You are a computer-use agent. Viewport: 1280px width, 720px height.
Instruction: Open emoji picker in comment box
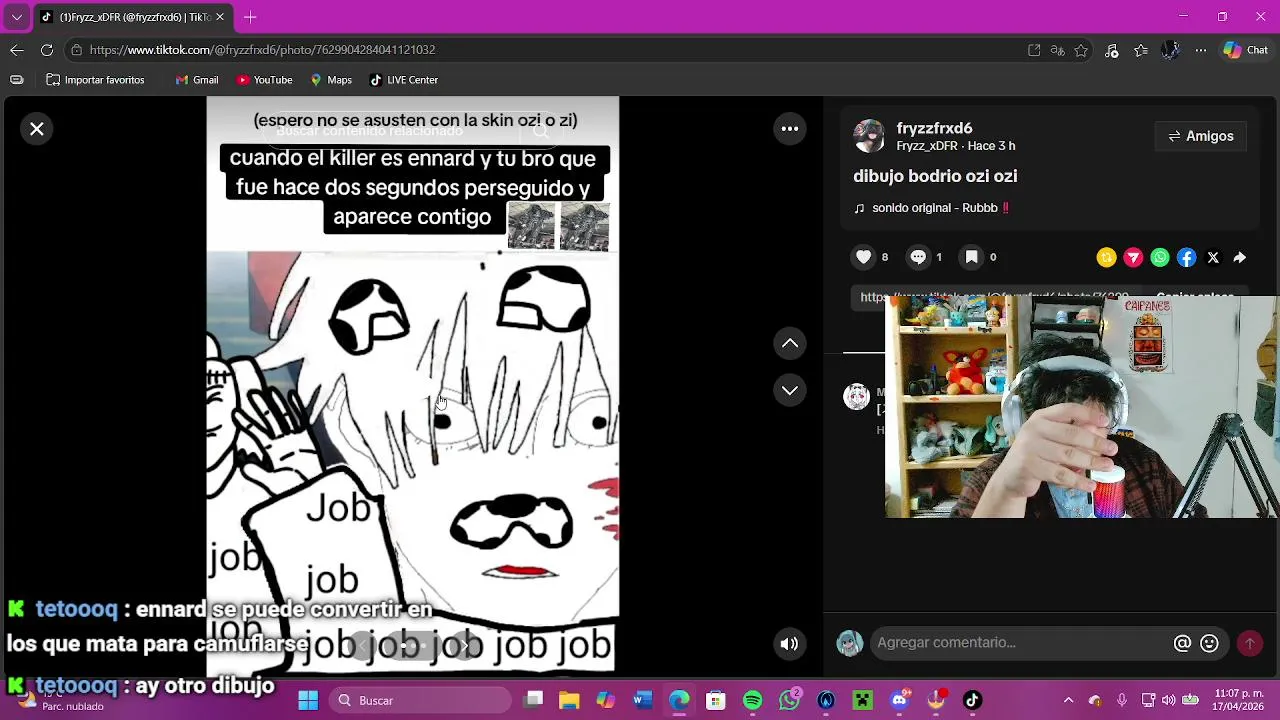point(1209,644)
